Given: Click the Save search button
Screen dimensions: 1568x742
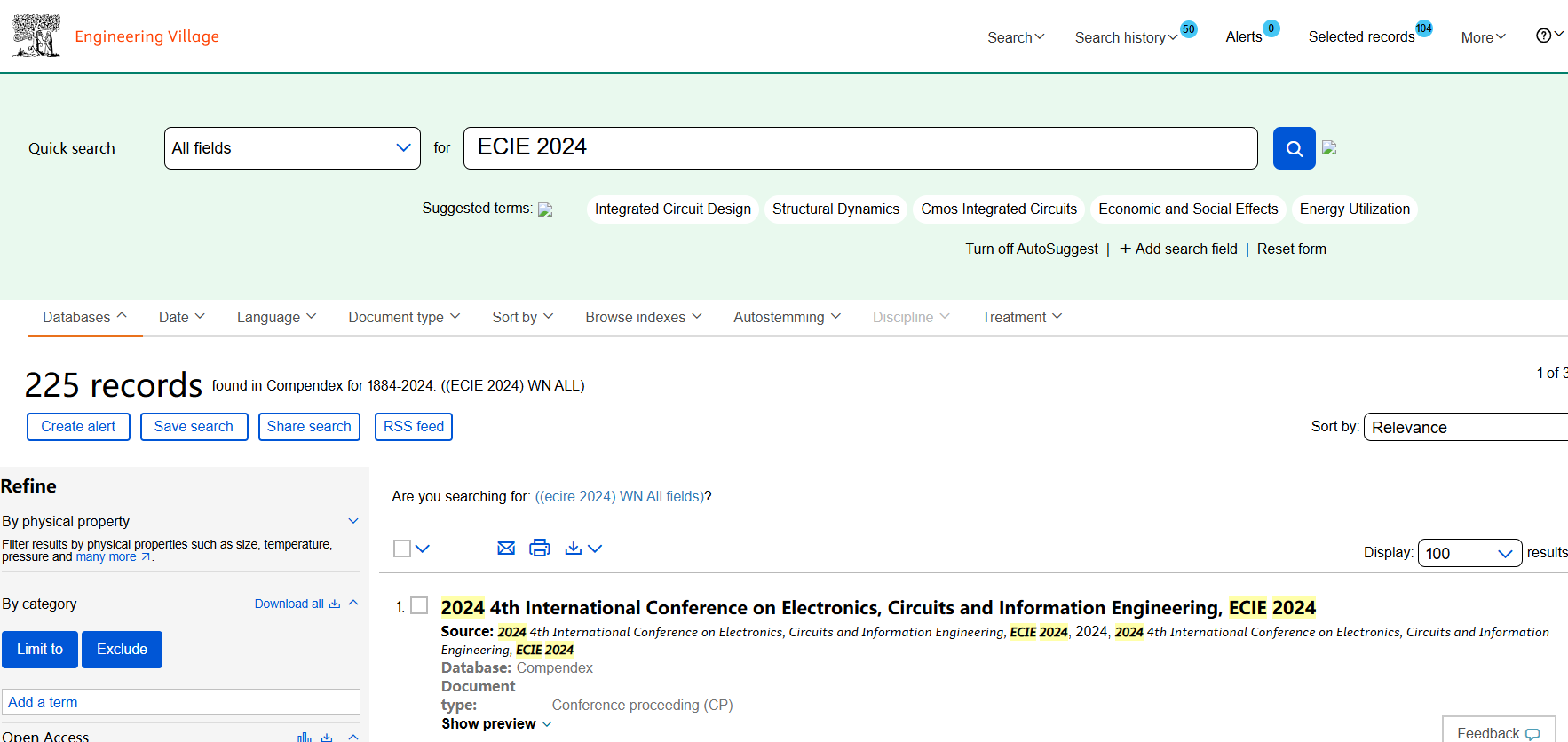Looking at the screenshot, I should click(x=194, y=427).
